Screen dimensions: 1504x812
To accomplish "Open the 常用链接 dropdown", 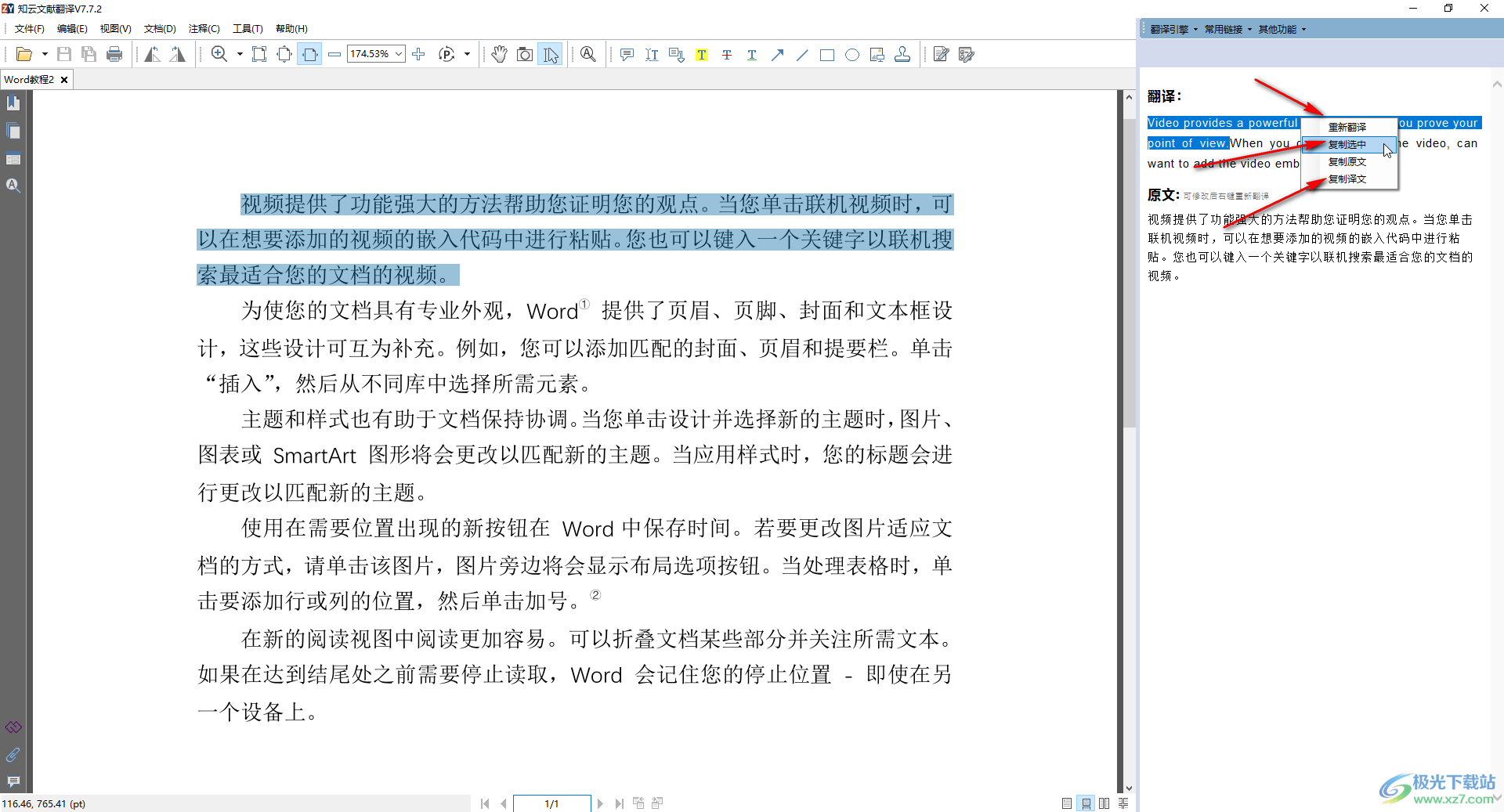I will click(x=1227, y=30).
